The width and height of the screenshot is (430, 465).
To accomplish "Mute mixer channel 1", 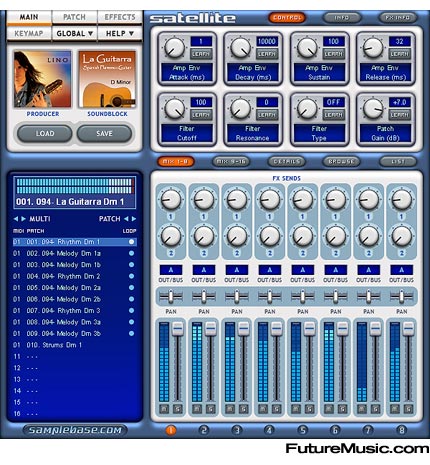I will click(164, 409).
